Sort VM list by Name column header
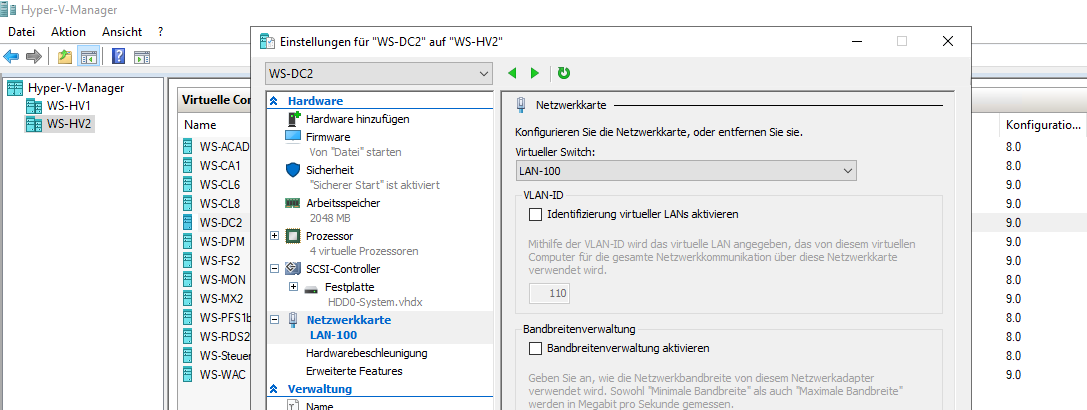Image resolution: width=1087 pixels, height=410 pixels. click(x=200, y=125)
